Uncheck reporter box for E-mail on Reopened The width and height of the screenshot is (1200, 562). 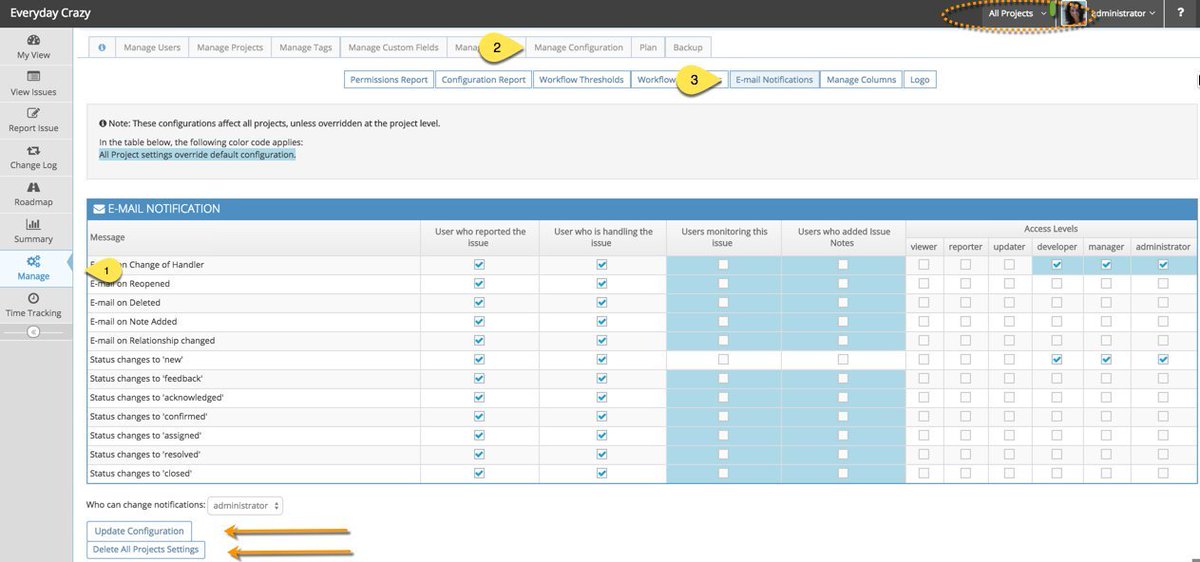[x=479, y=284]
